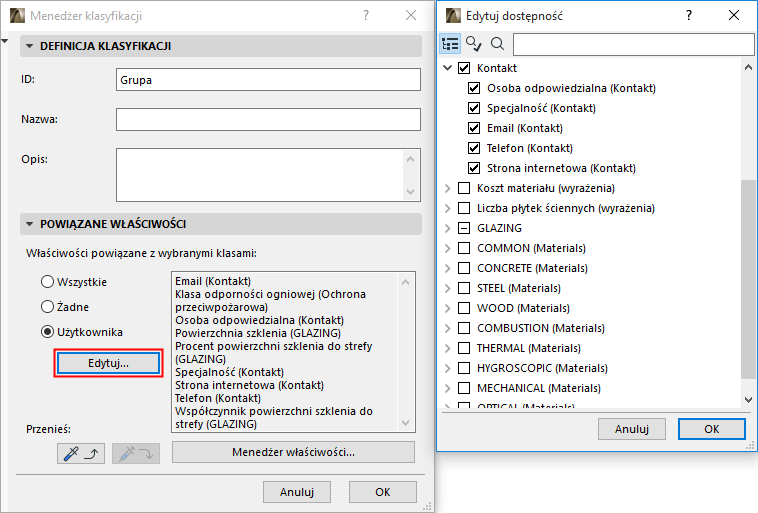Open Menedżer właściwości... button
The image size is (758, 513).
[293, 452]
